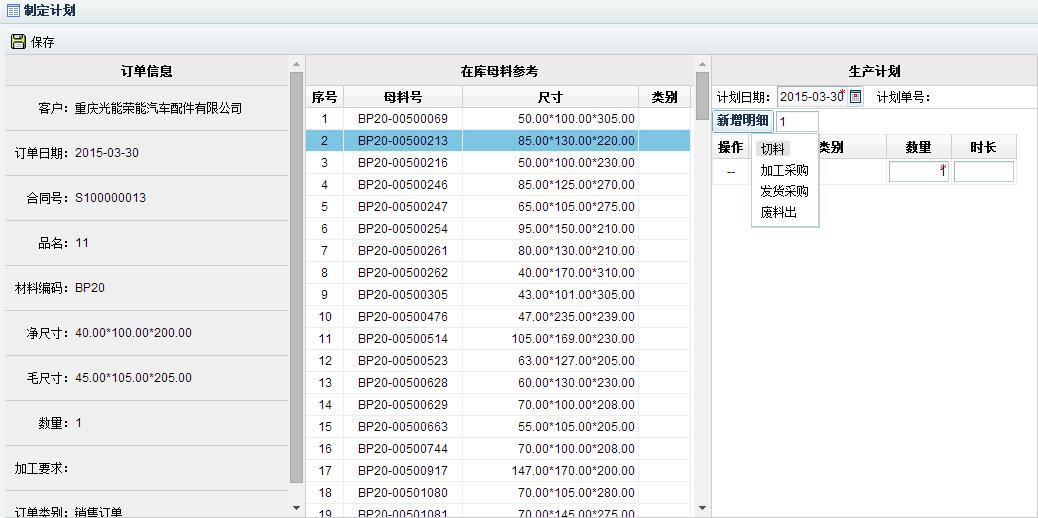Click the 数量 column header in the plan table
The height and width of the screenshot is (518, 1038).
[x=918, y=147]
